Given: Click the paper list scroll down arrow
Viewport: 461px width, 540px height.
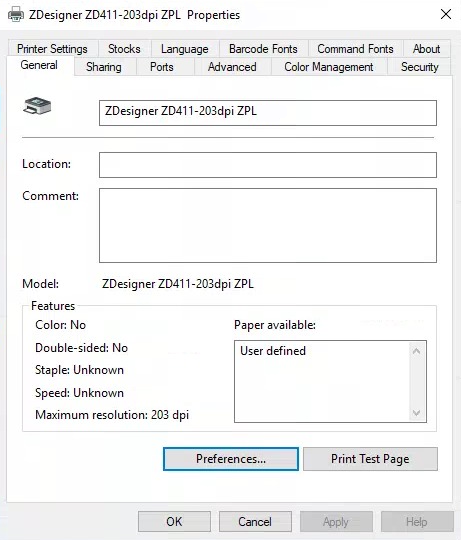Looking at the screenshot, I should (417, 413).
